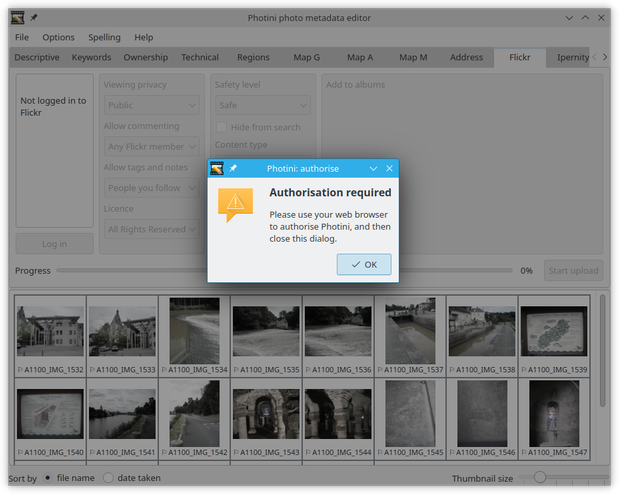Select thumbnail A1100_IMG_1540
This screenshot has width=619, height=494.
pyautogui.click(x=50, y=419)
